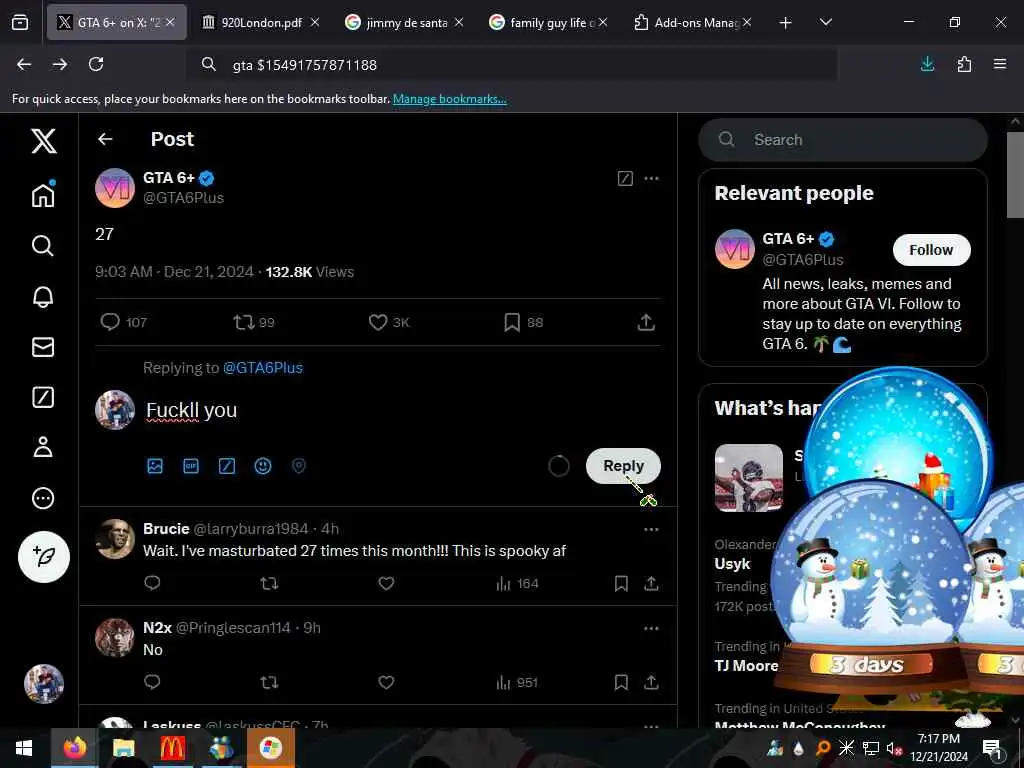Open more options on N2x reply

tap(651, 628)
